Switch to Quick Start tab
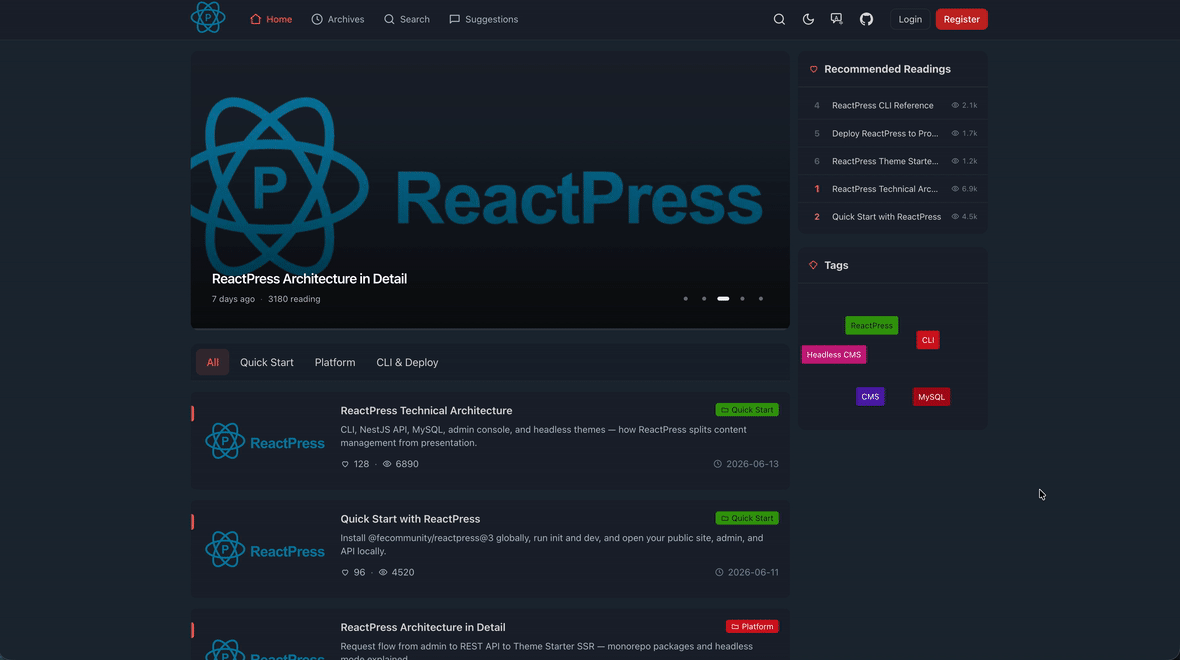The height and width of the screenshot is (660, 1180). pyautogui.click(x=266, y=362)
